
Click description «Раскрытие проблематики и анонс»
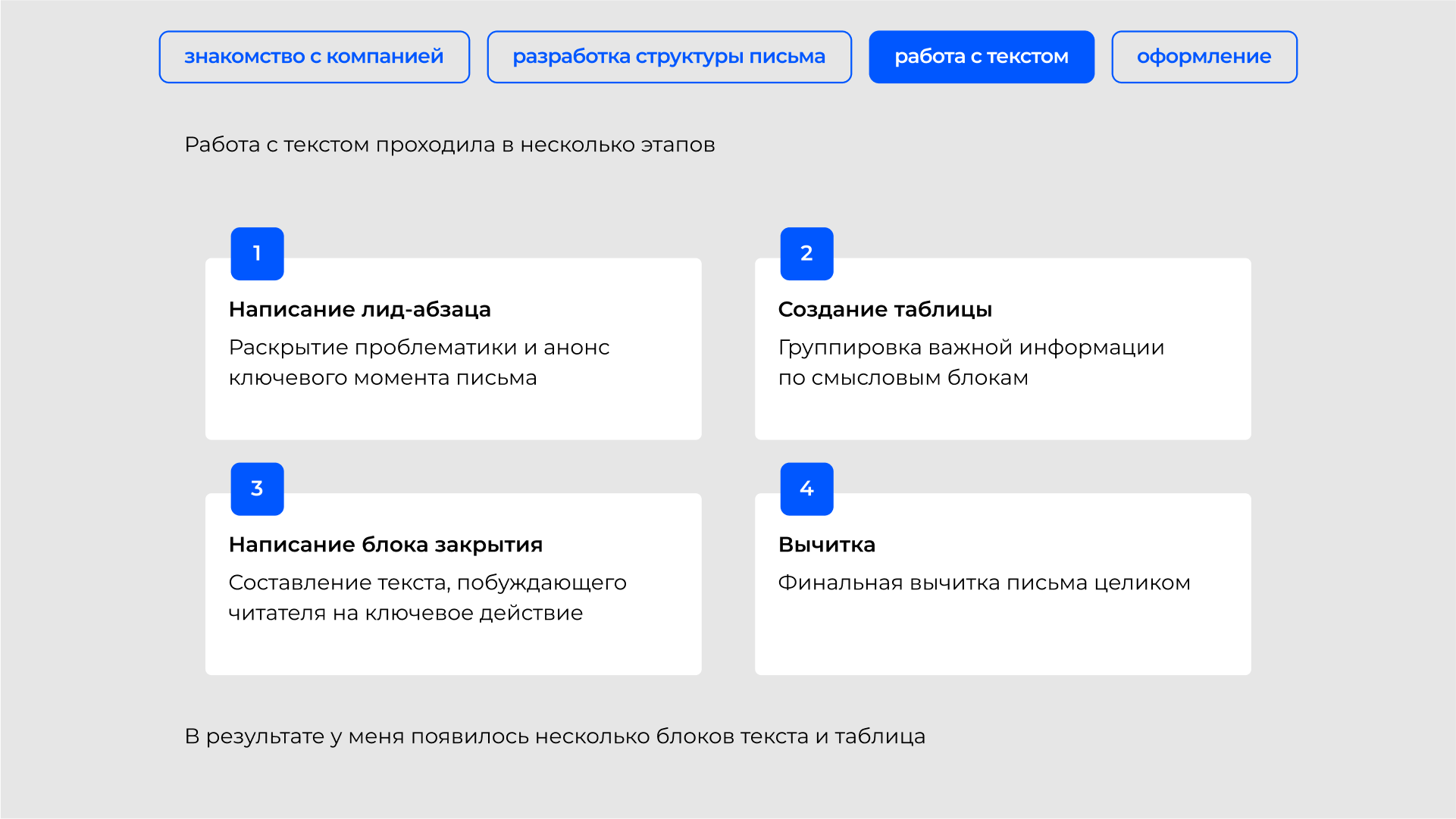click(418, 347)
